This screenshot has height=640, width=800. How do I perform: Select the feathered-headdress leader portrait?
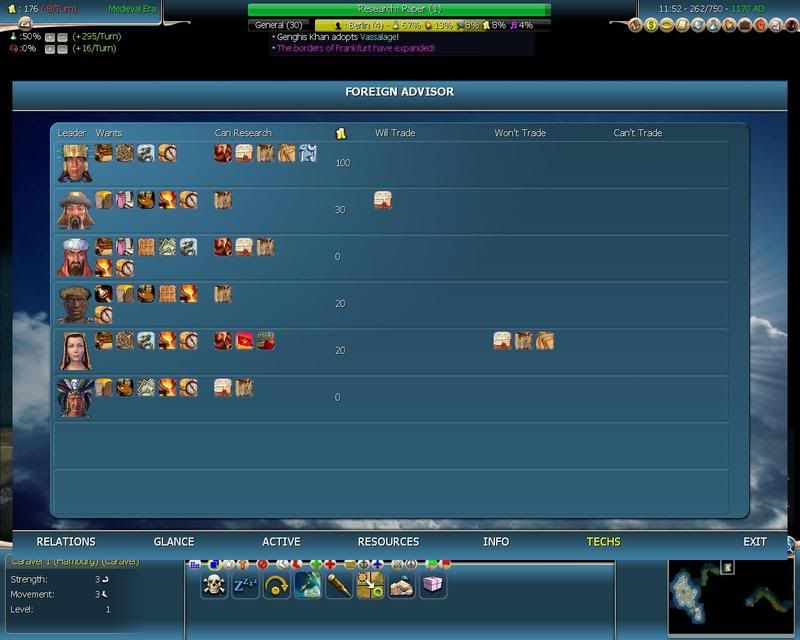75,398
